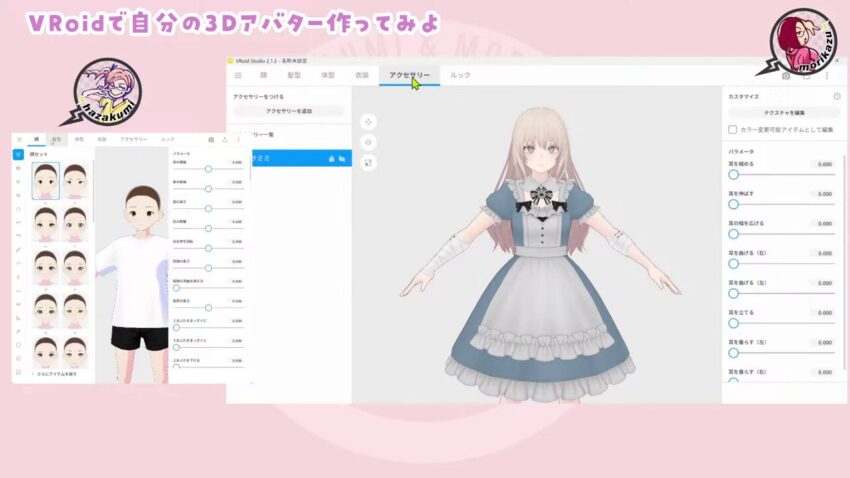Open the hamburger menu in VRoid Studio main window
850x478 pixels.
(238, 75)
